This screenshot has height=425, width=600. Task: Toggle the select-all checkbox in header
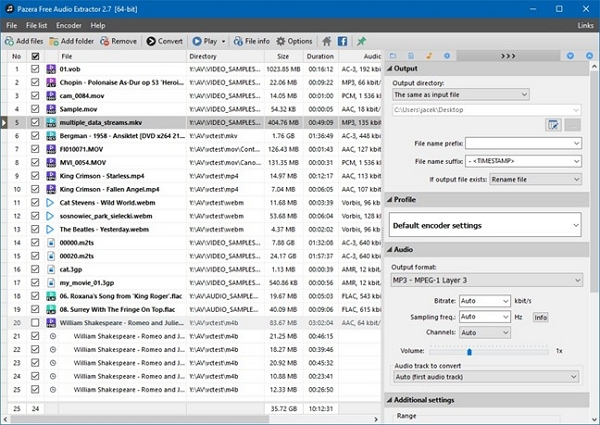pos(35,56)
